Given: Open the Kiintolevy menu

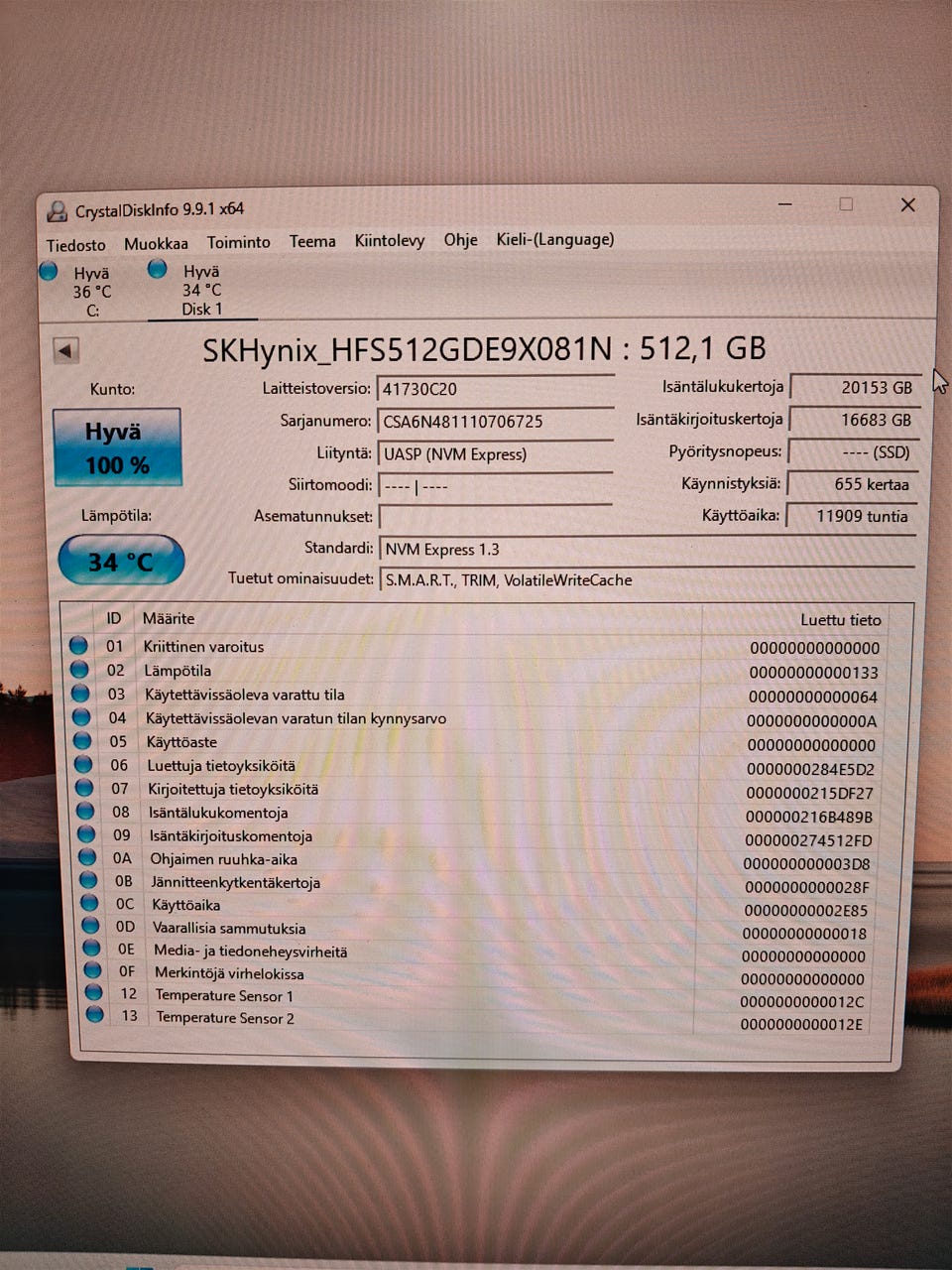Looking at the screenshot, I should click(x=390, y=240).
